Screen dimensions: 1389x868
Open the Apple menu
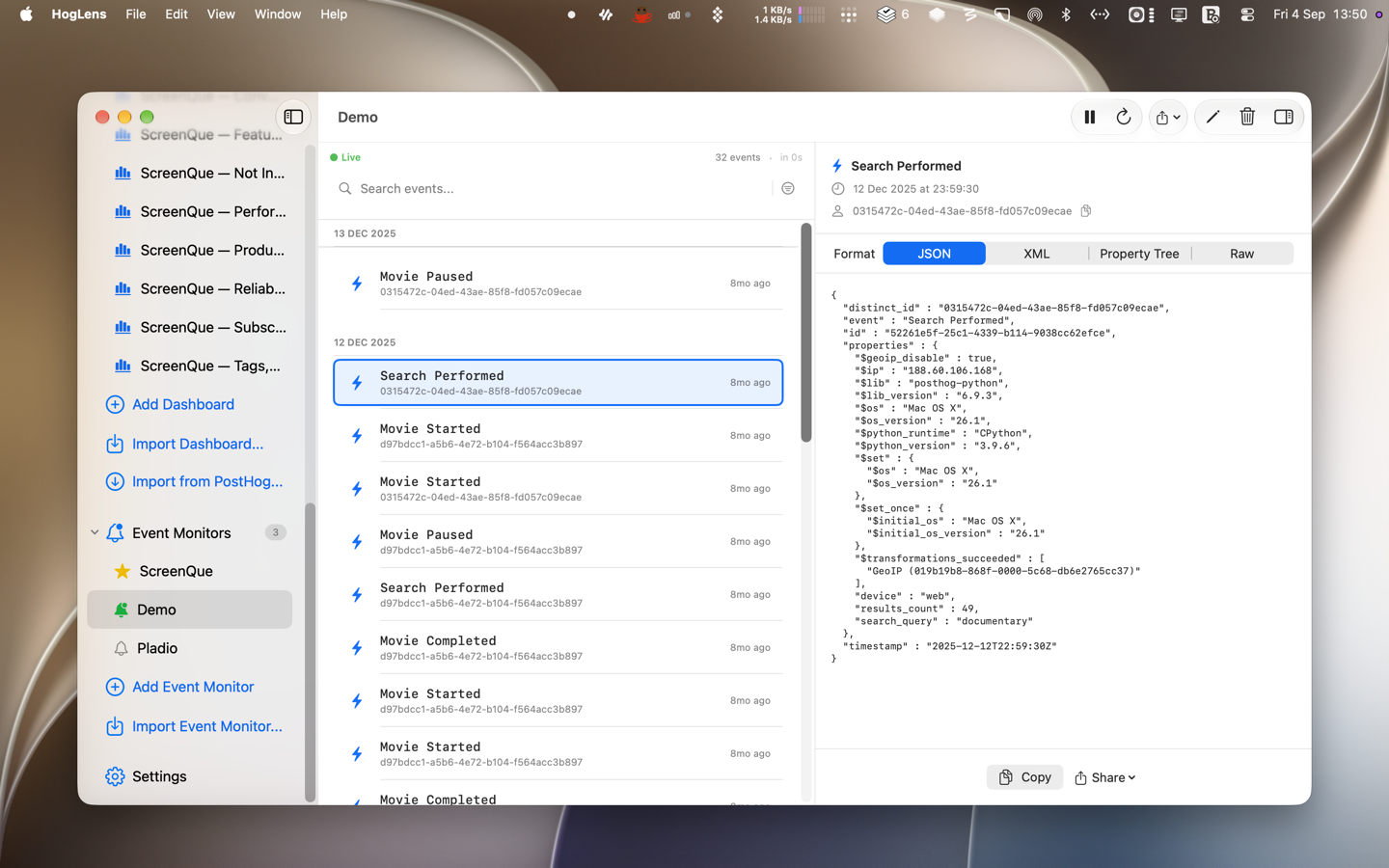click(x=26, y=14)
